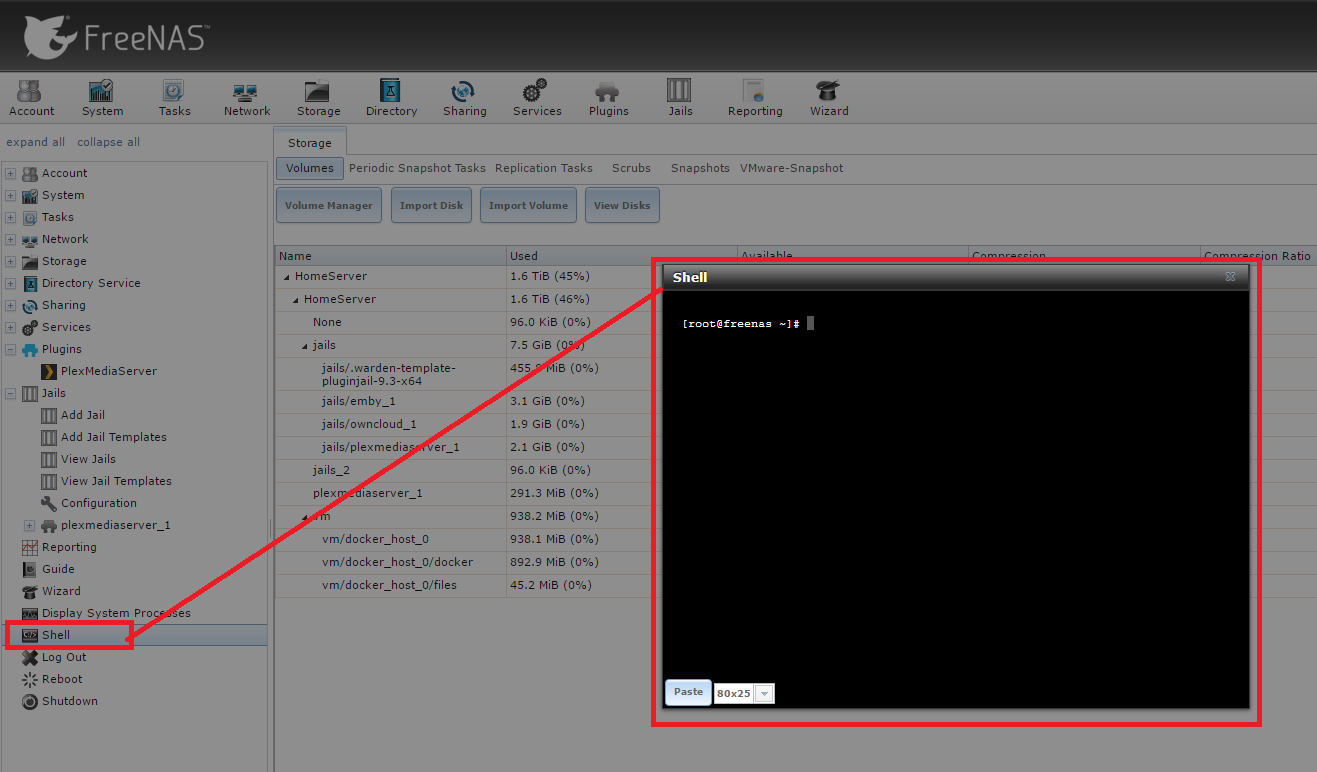Open the Reporting toolbar icon
Viewport: 1317px width, 772px height.
[755, 98]
